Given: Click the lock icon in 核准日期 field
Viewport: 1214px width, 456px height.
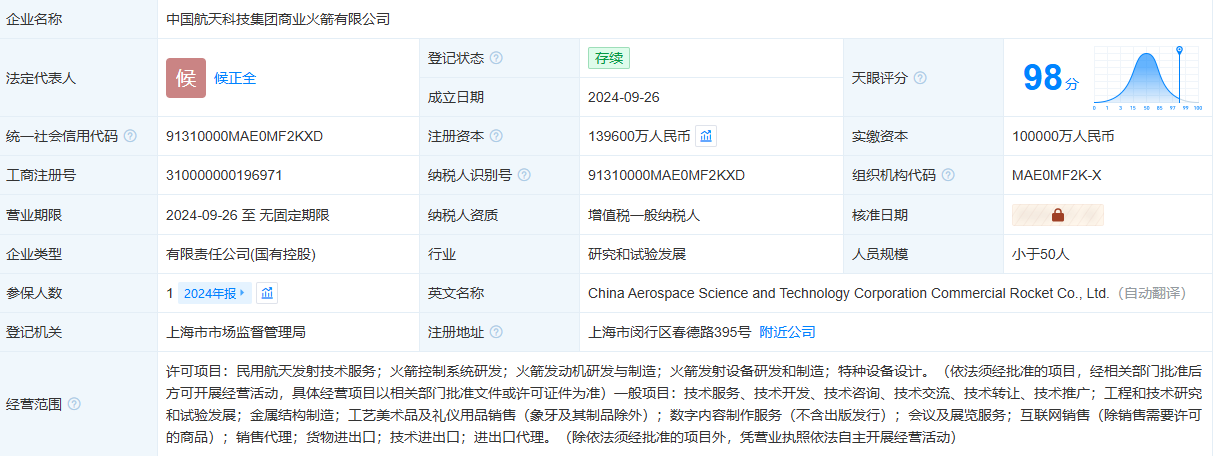Looking at the screenshot, I should coord(1057,215).
